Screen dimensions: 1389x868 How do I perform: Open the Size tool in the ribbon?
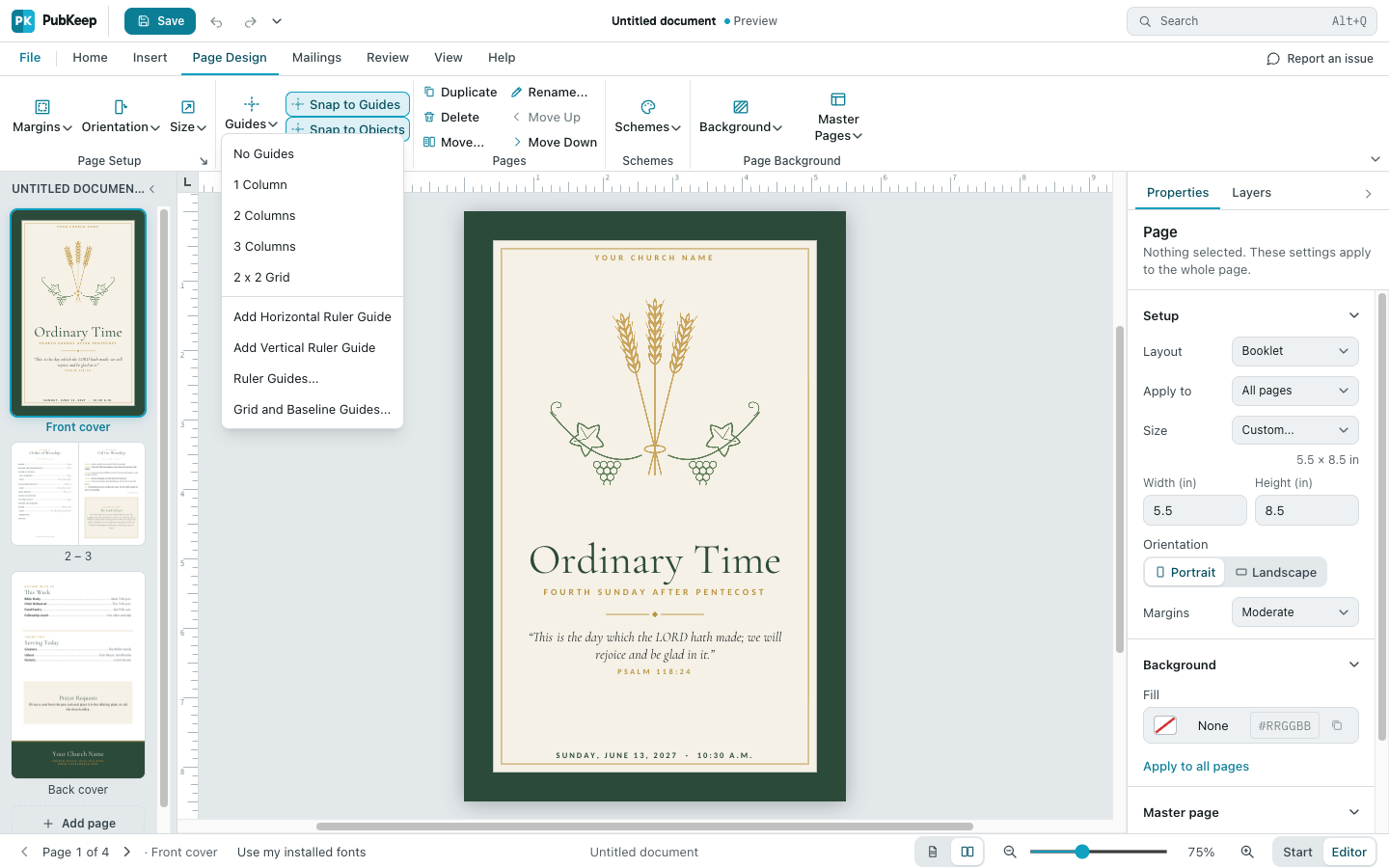click(188, 116)
